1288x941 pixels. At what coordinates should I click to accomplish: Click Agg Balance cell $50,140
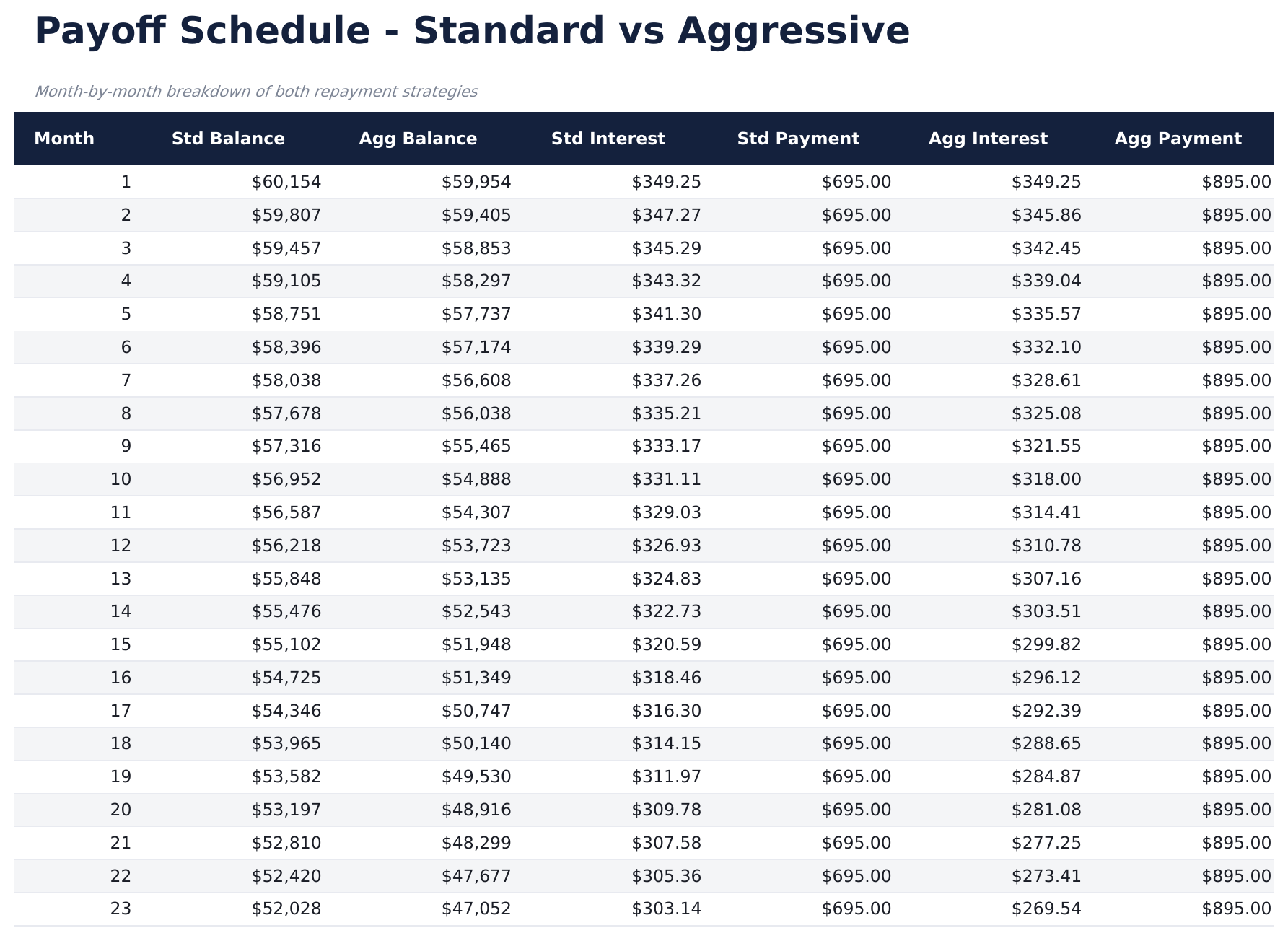point(476,743)
